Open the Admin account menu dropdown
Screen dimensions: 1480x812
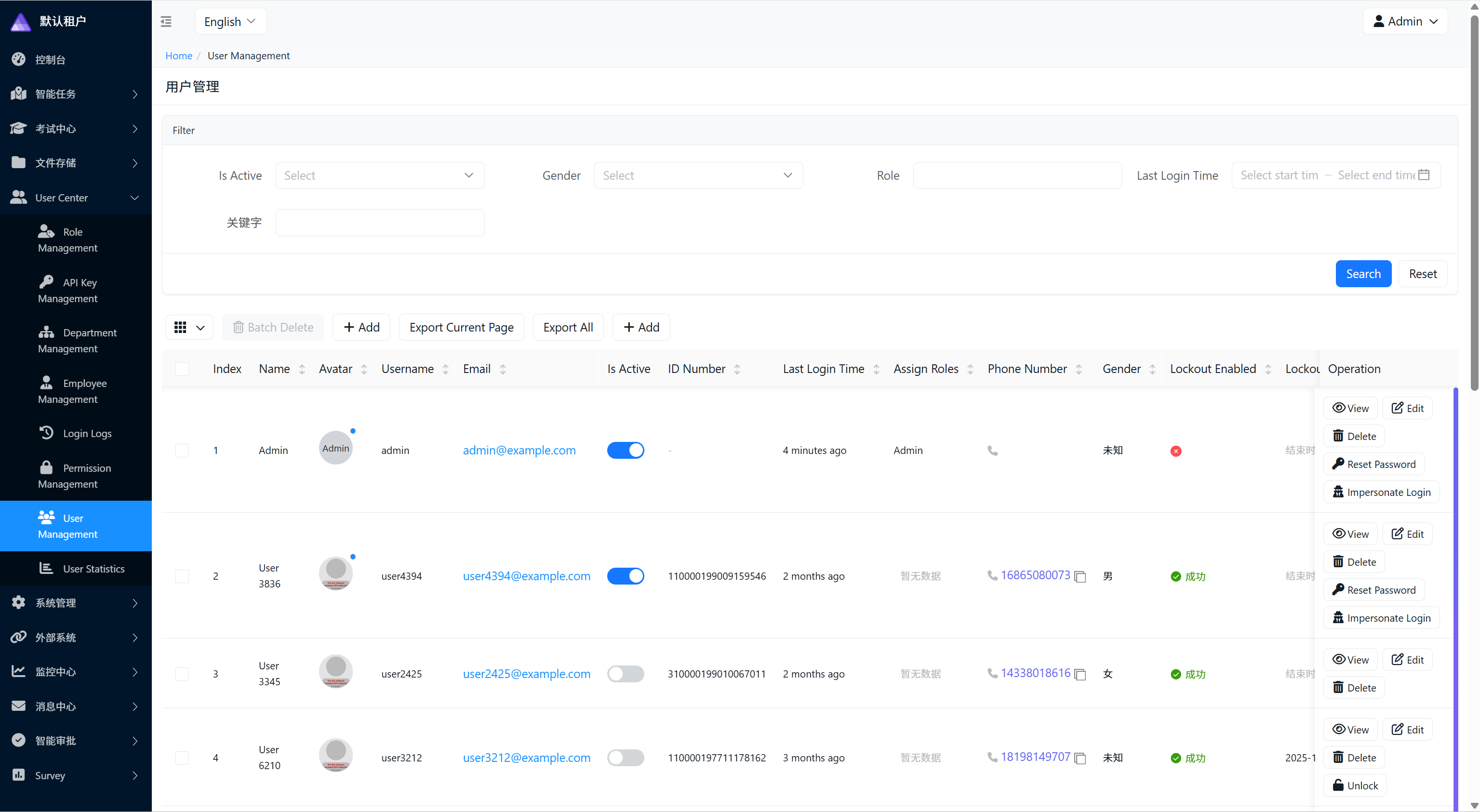pyautogui.click(x=1405, y=21)
